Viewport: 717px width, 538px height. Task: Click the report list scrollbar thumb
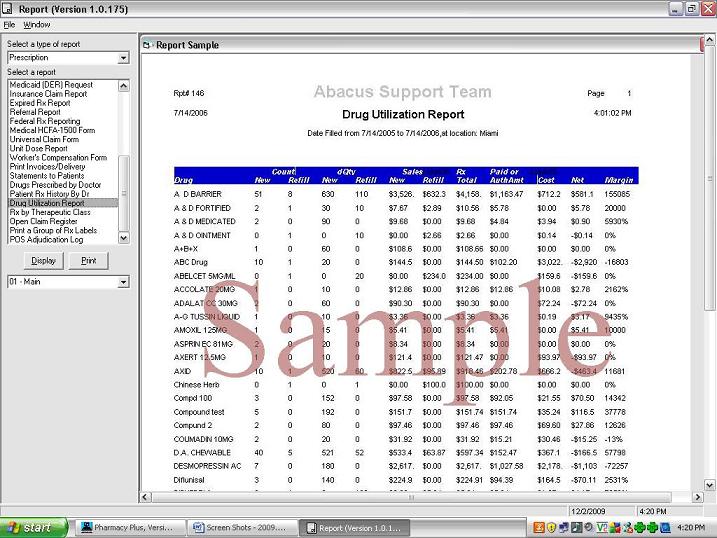[x=123, y=193]
